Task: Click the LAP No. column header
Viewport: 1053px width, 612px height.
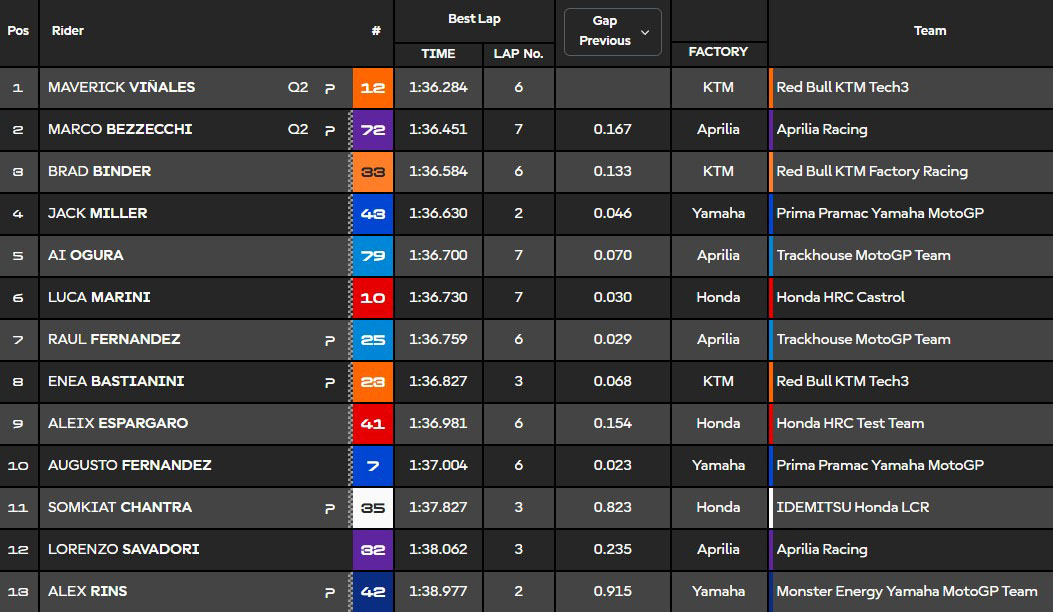Action: (x=518, y=54)
